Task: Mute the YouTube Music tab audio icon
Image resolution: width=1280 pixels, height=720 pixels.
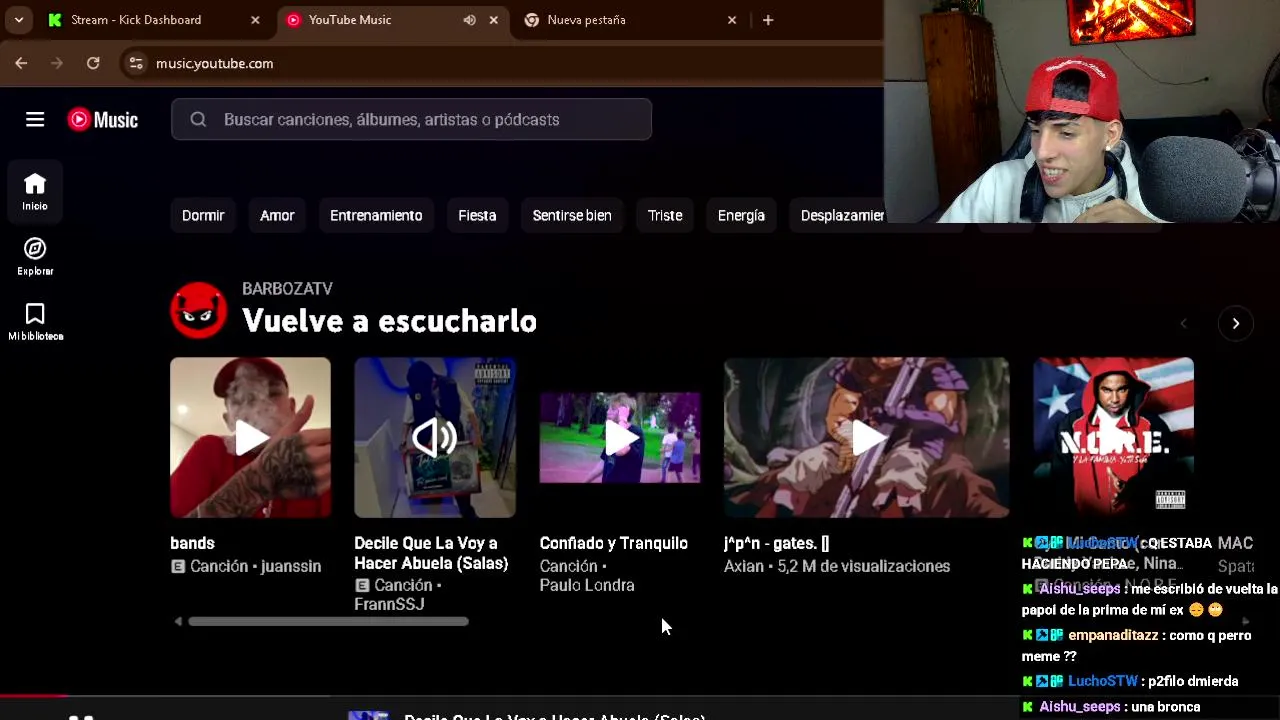Action: pos(469,20)
